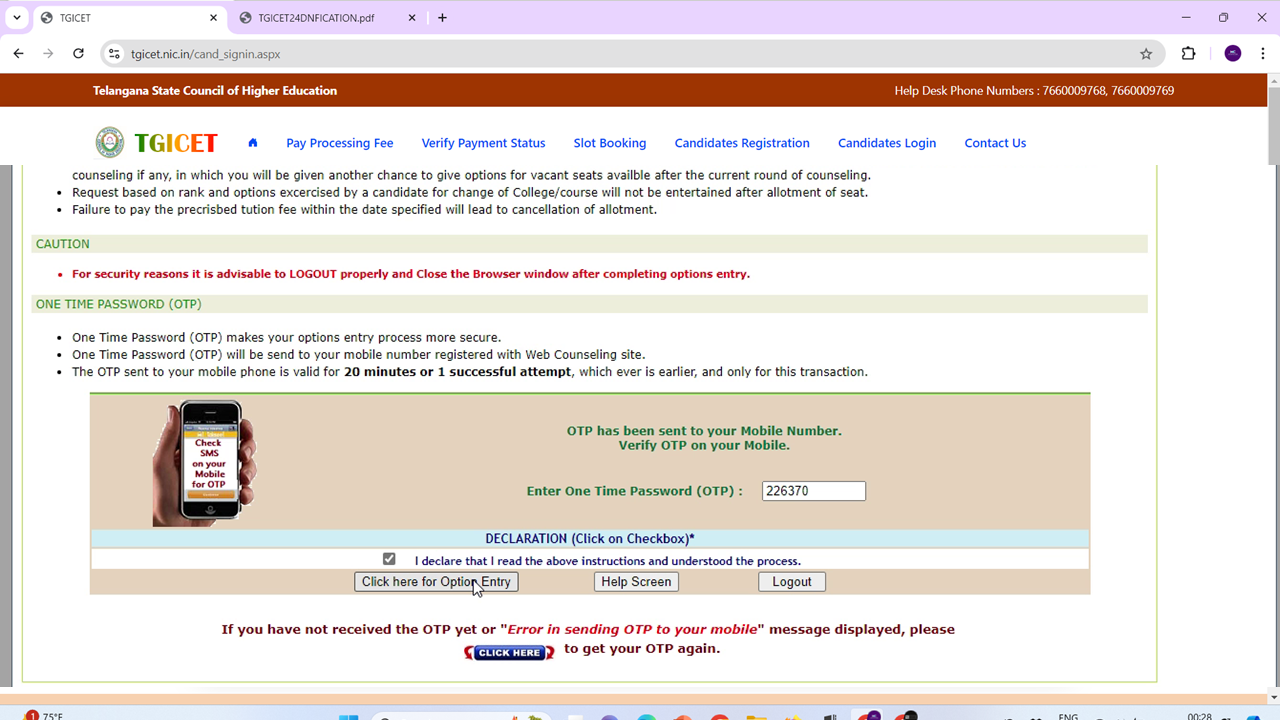
Task: Click the Logout button
Action: point(791,581)
